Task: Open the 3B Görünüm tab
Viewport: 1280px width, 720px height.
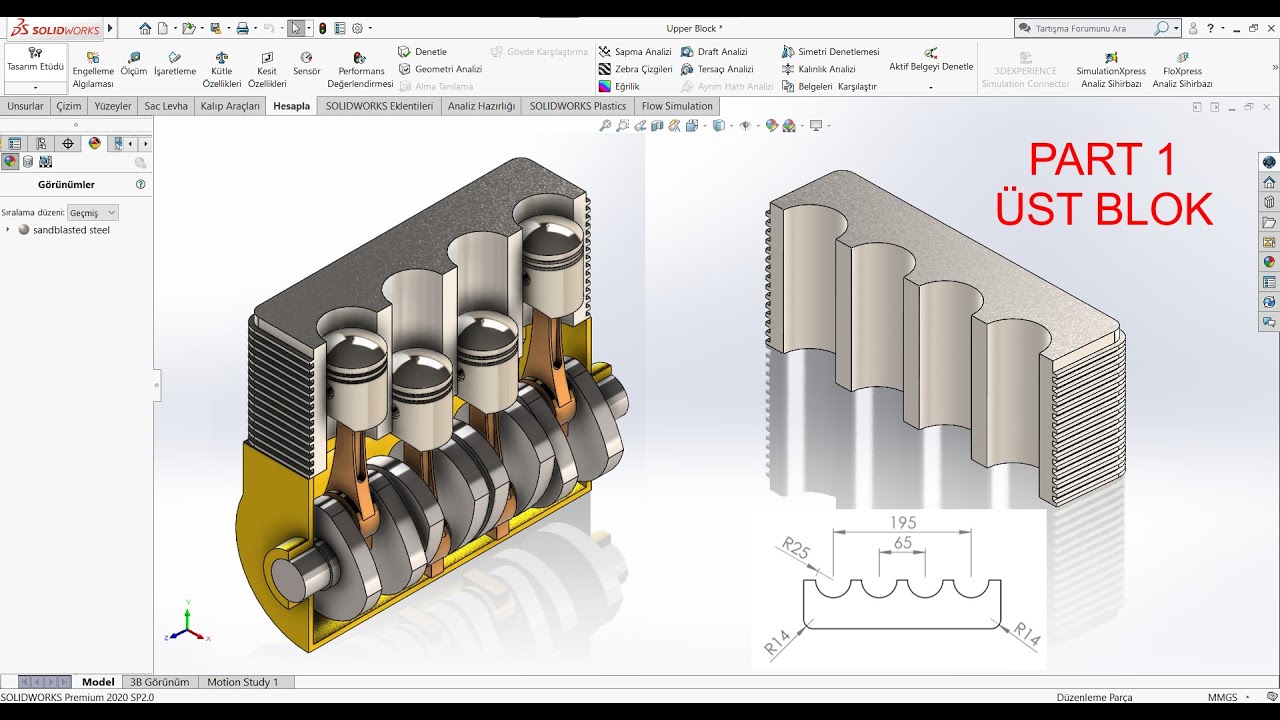Action: click(159, 682)
